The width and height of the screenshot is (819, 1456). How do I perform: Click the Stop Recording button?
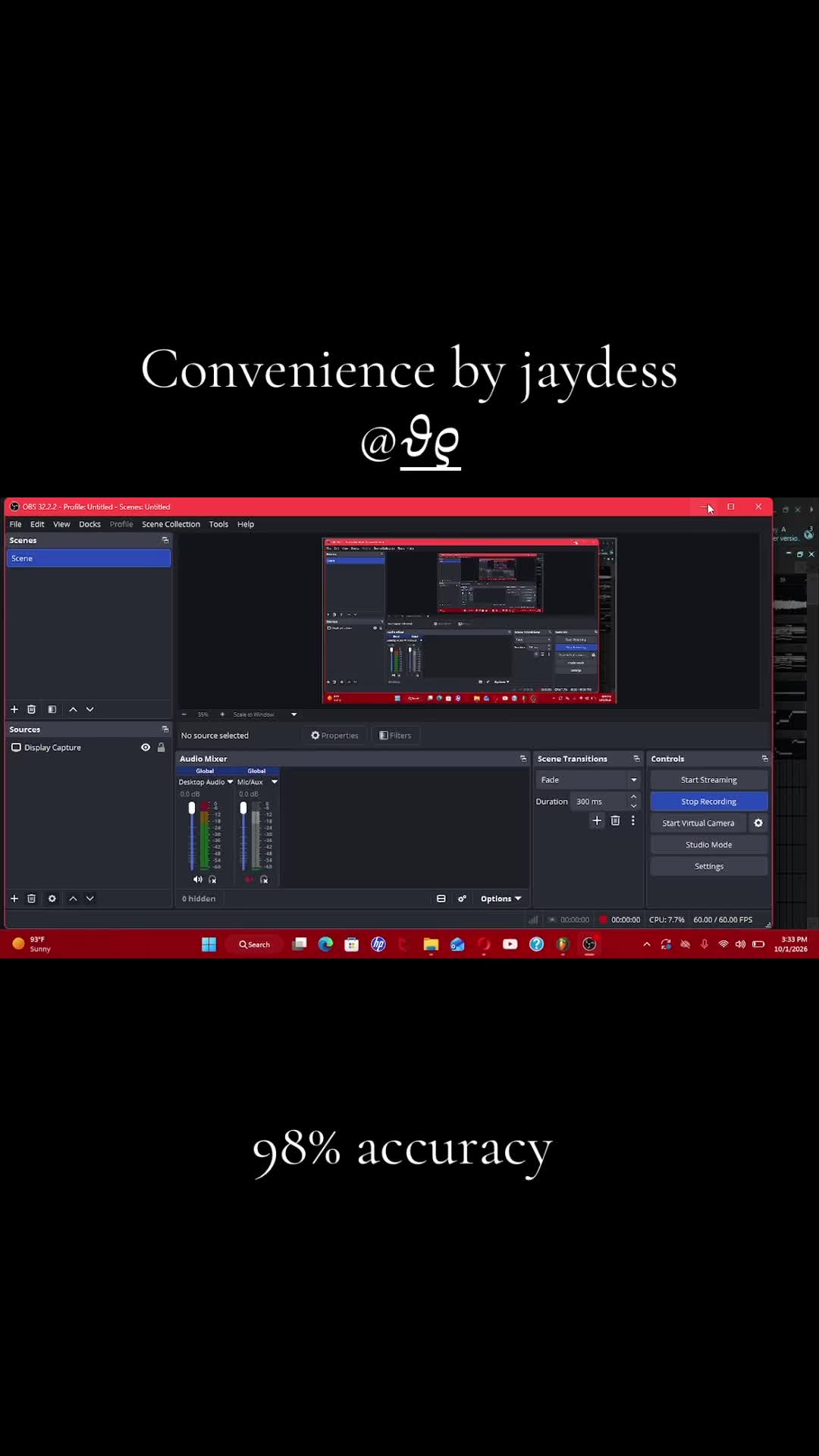pyautogui.click(x=709, y=802)
